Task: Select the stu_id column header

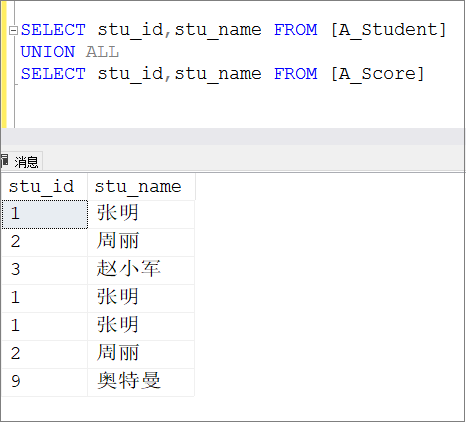Action: (x=44, y=187)
